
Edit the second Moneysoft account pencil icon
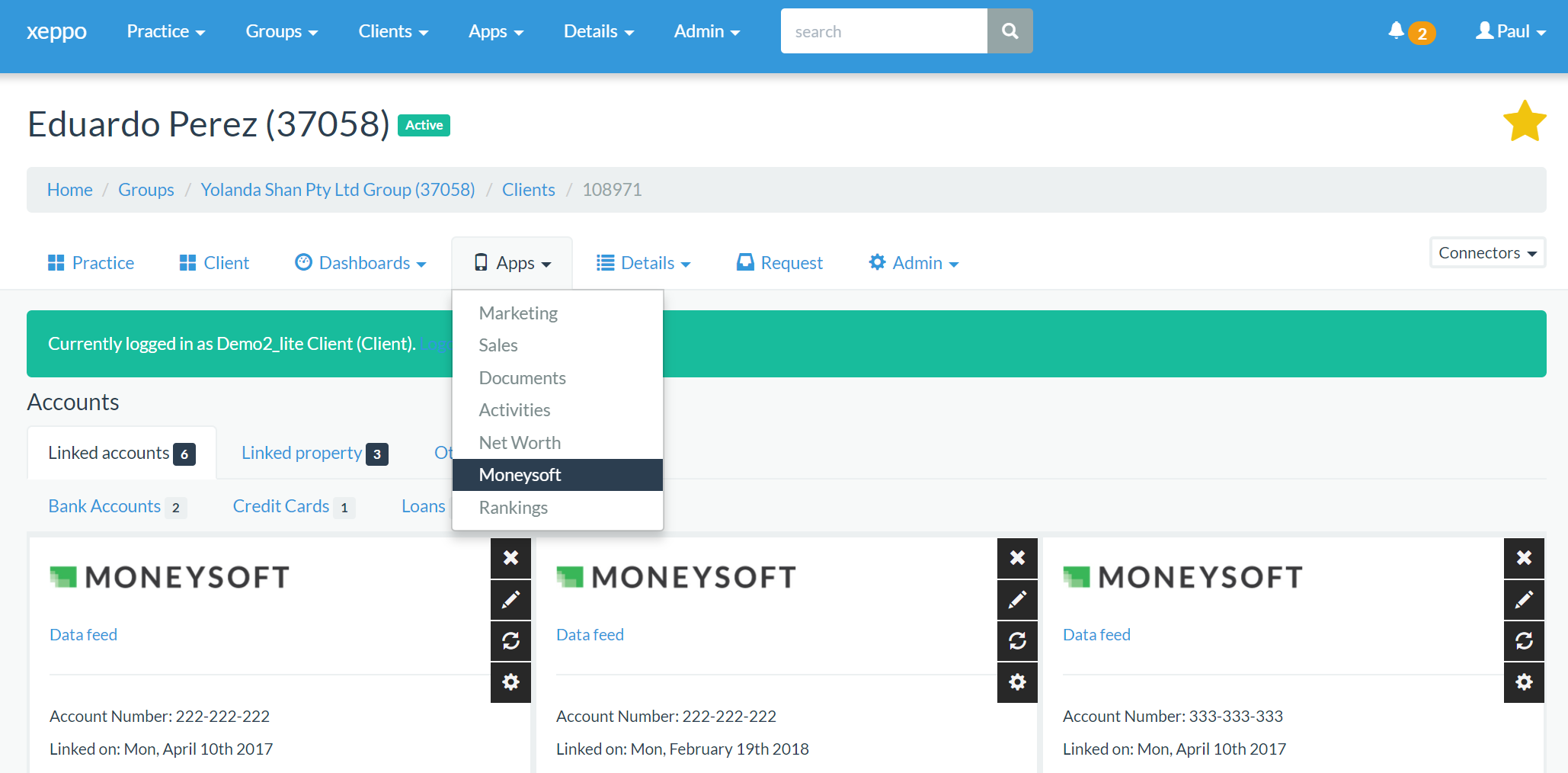click(1017, 600)
